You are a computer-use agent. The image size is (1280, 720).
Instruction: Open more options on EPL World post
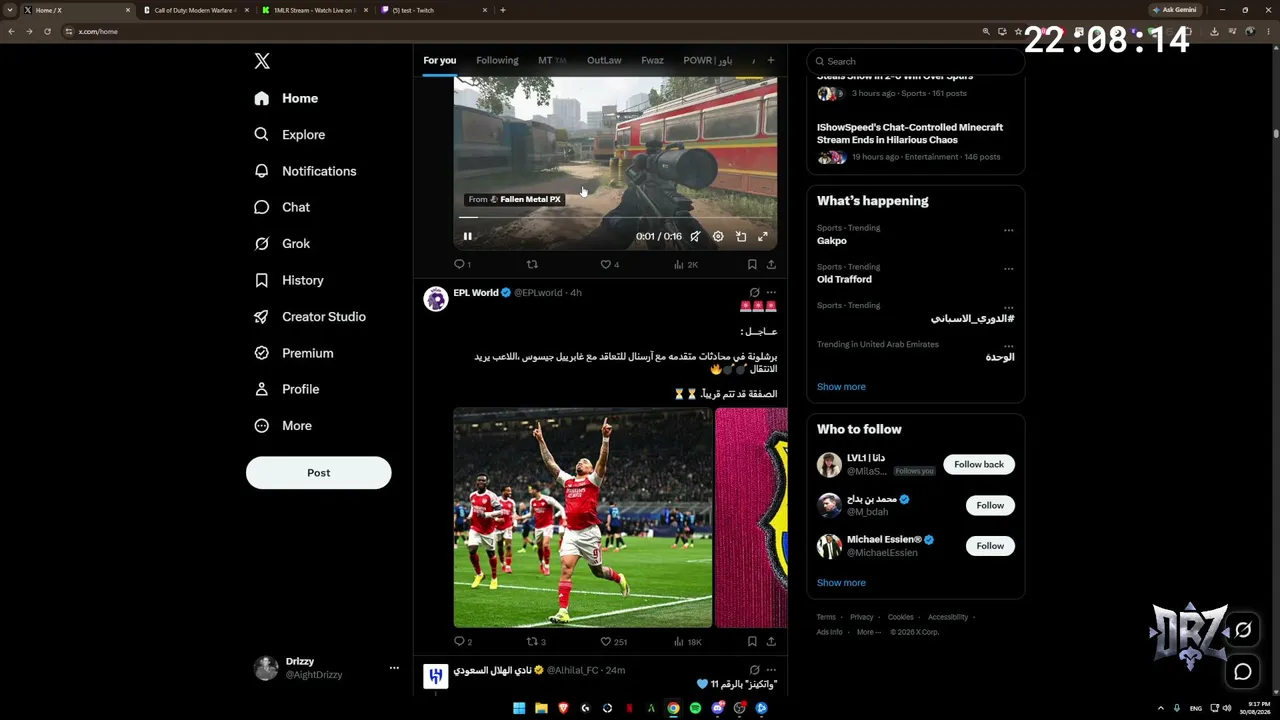(x=771, y=293)
